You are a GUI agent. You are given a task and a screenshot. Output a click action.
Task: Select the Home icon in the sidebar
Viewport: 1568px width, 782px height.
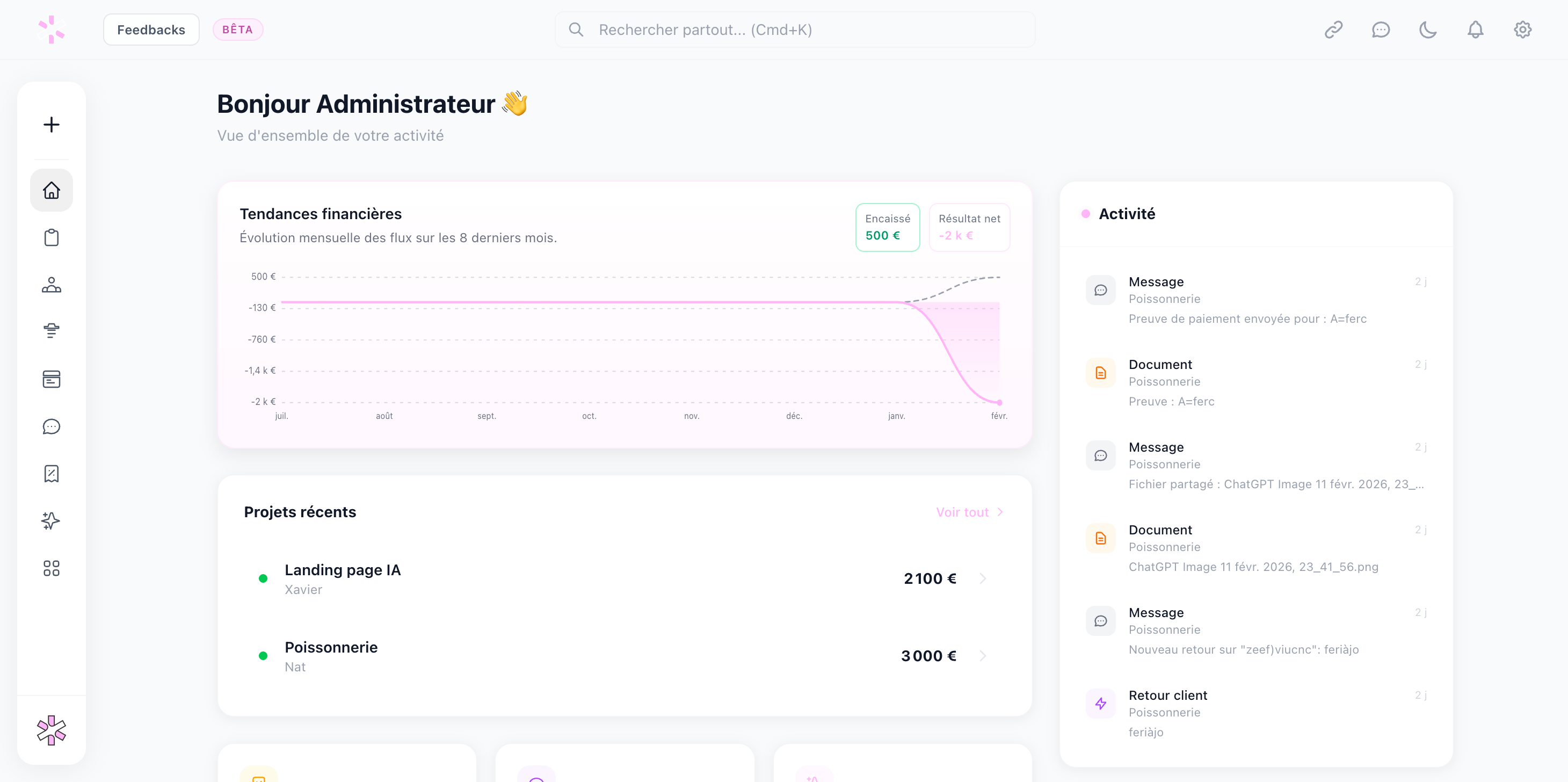click(51, 190)
